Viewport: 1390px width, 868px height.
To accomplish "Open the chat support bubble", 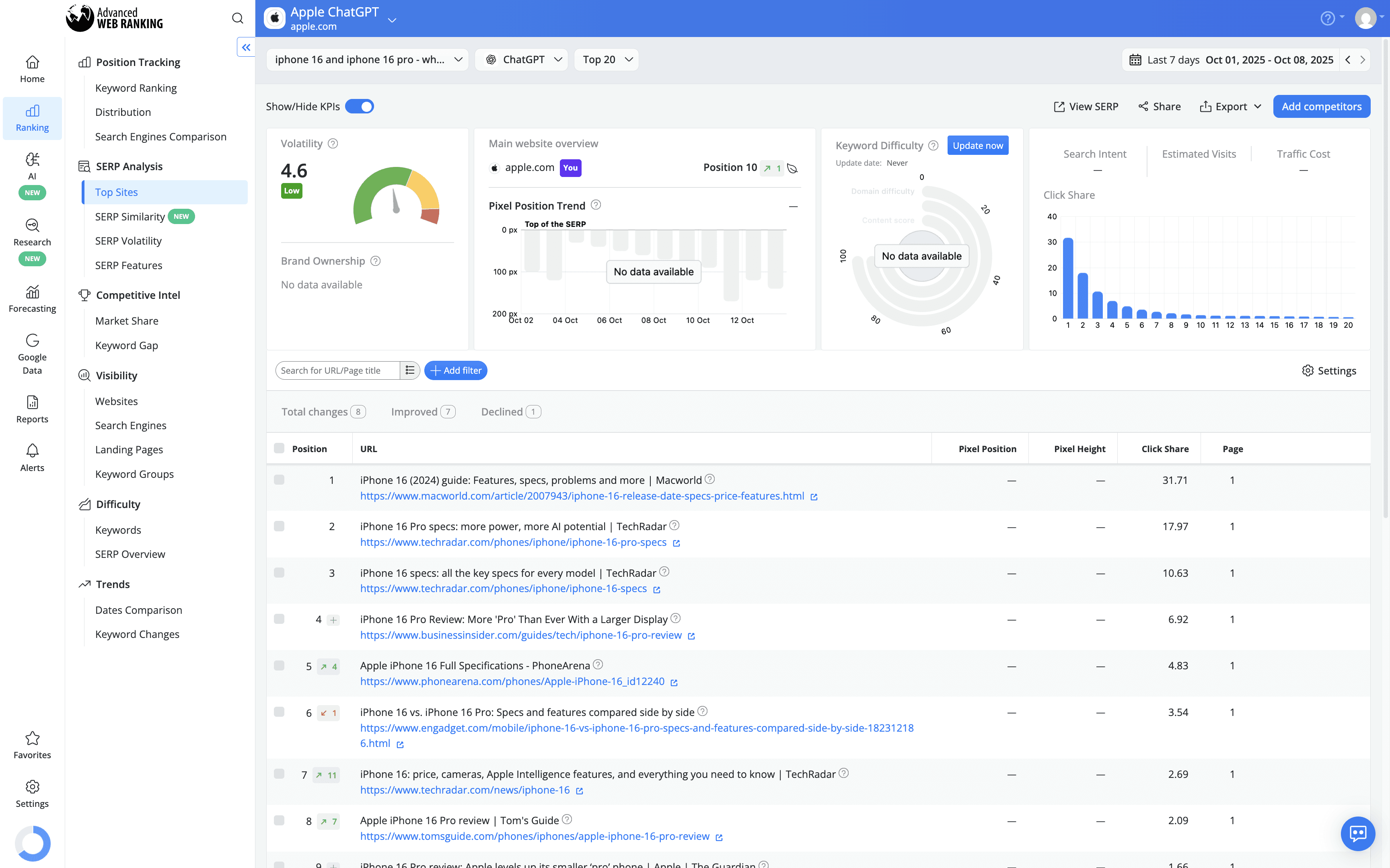I will point(1357,833).
